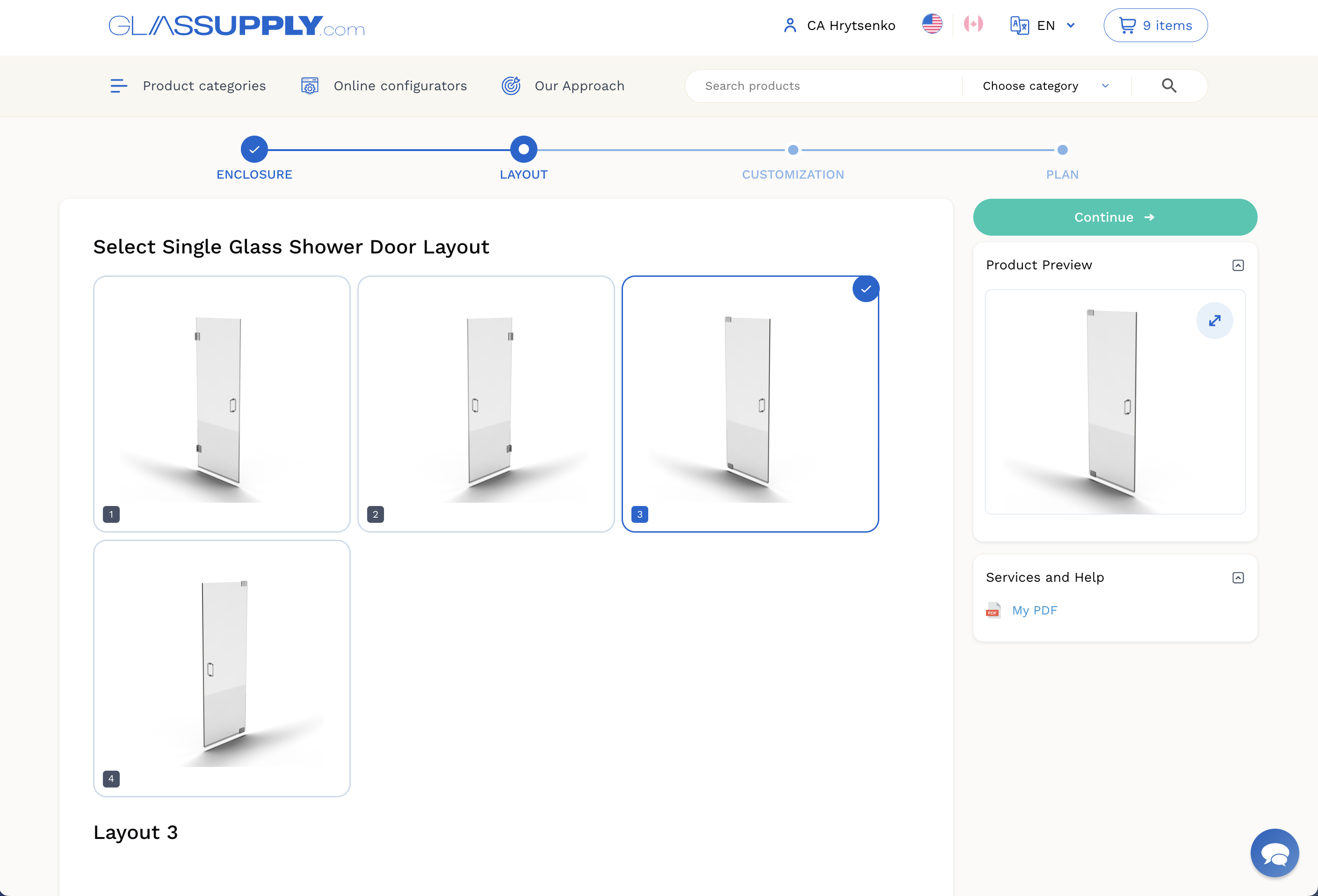This screenshot has height=896, width=1318.
Task: Open the My PDF link
Action: (1035, 610)
